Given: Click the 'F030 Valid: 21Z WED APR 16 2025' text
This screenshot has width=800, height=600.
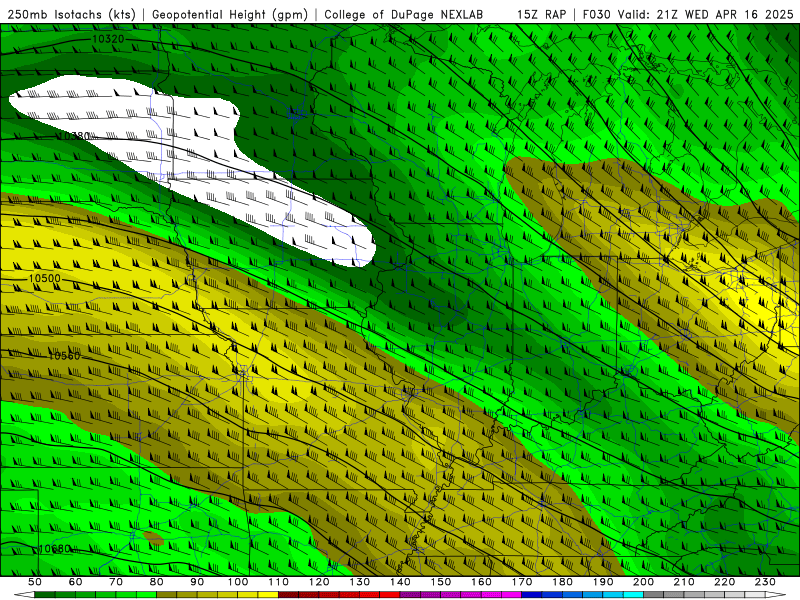Looking at the screenshot, I should coord(688,15).
